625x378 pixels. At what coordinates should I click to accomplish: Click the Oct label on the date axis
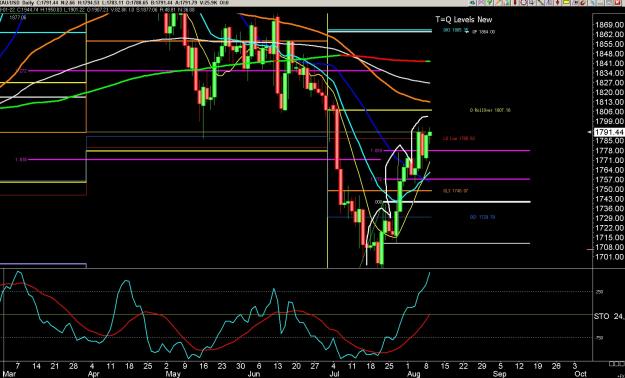click(x=580, y=374)
